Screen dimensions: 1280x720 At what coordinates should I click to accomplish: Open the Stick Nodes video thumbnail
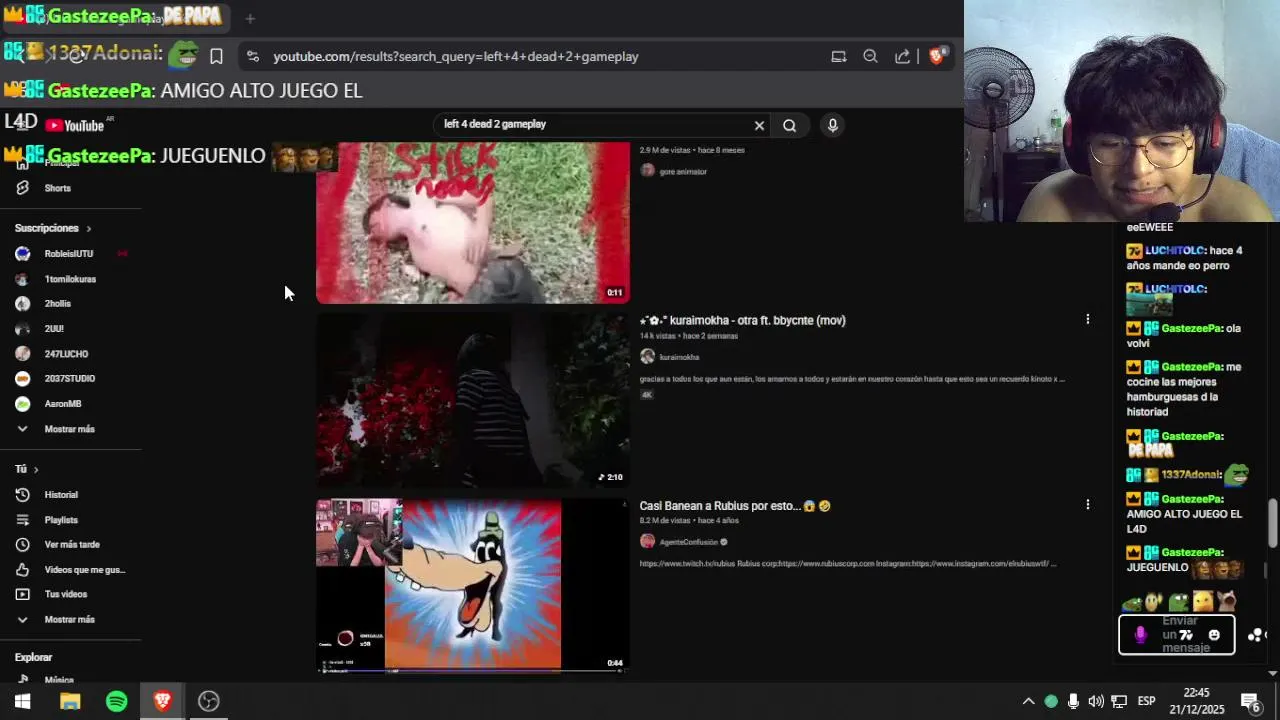(x=473, y=222)
